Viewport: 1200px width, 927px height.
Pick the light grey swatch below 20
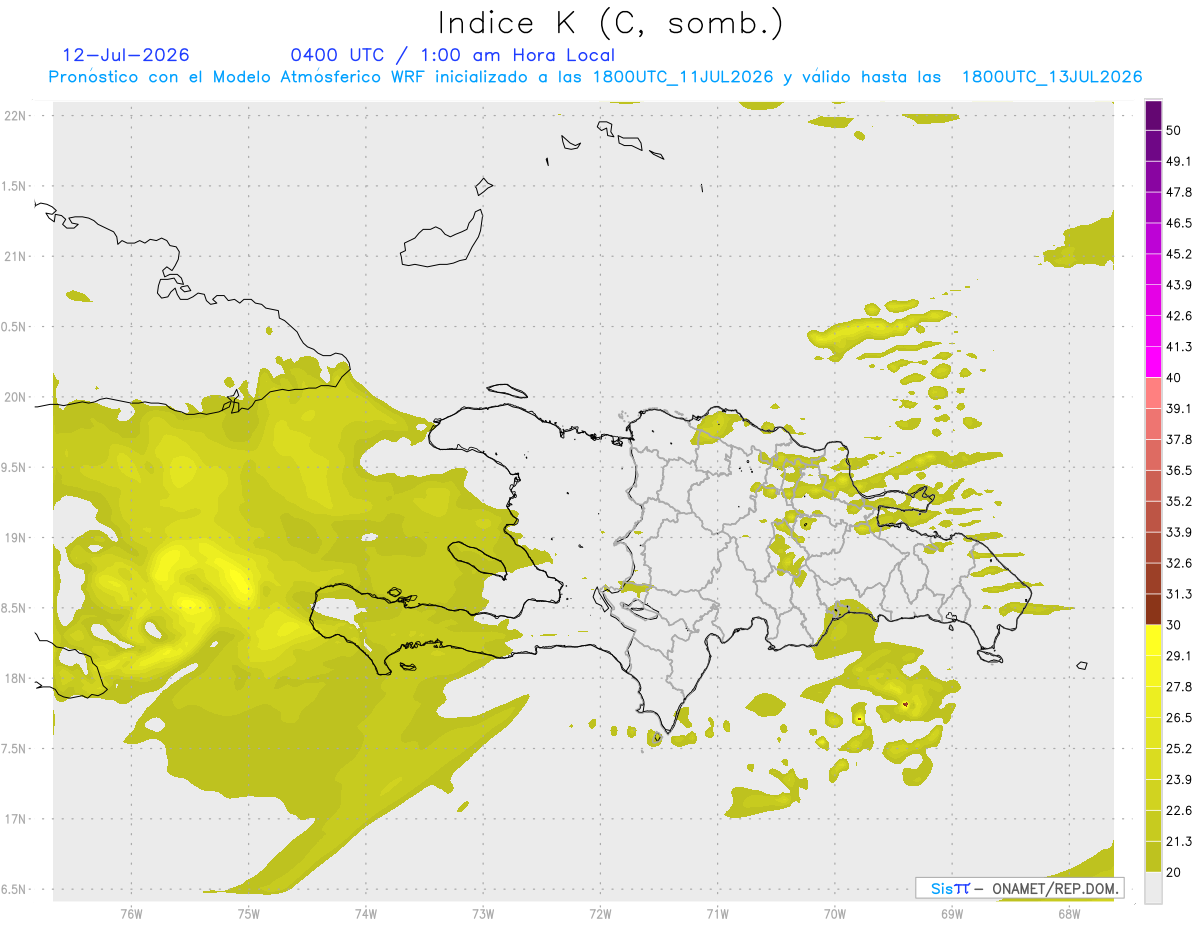[1153, 888]
